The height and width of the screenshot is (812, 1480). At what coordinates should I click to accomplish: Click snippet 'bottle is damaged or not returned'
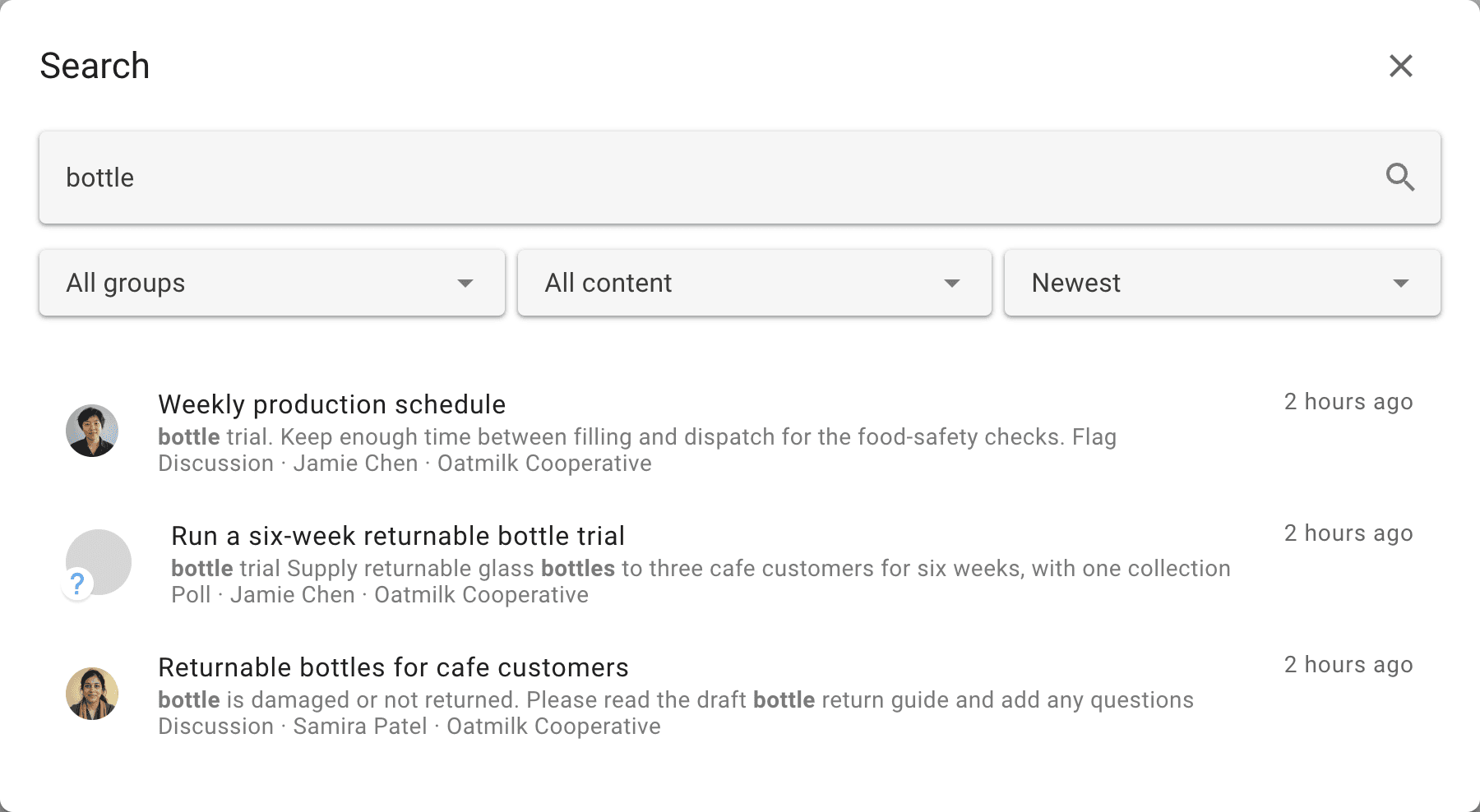[336, 700]
